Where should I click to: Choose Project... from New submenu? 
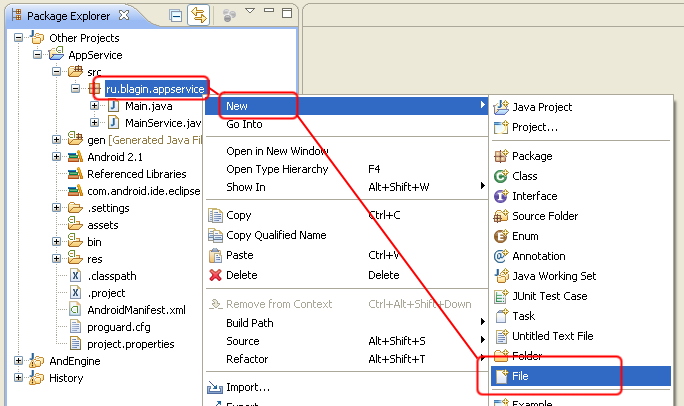pyautogui.click(x=581, y=127)
